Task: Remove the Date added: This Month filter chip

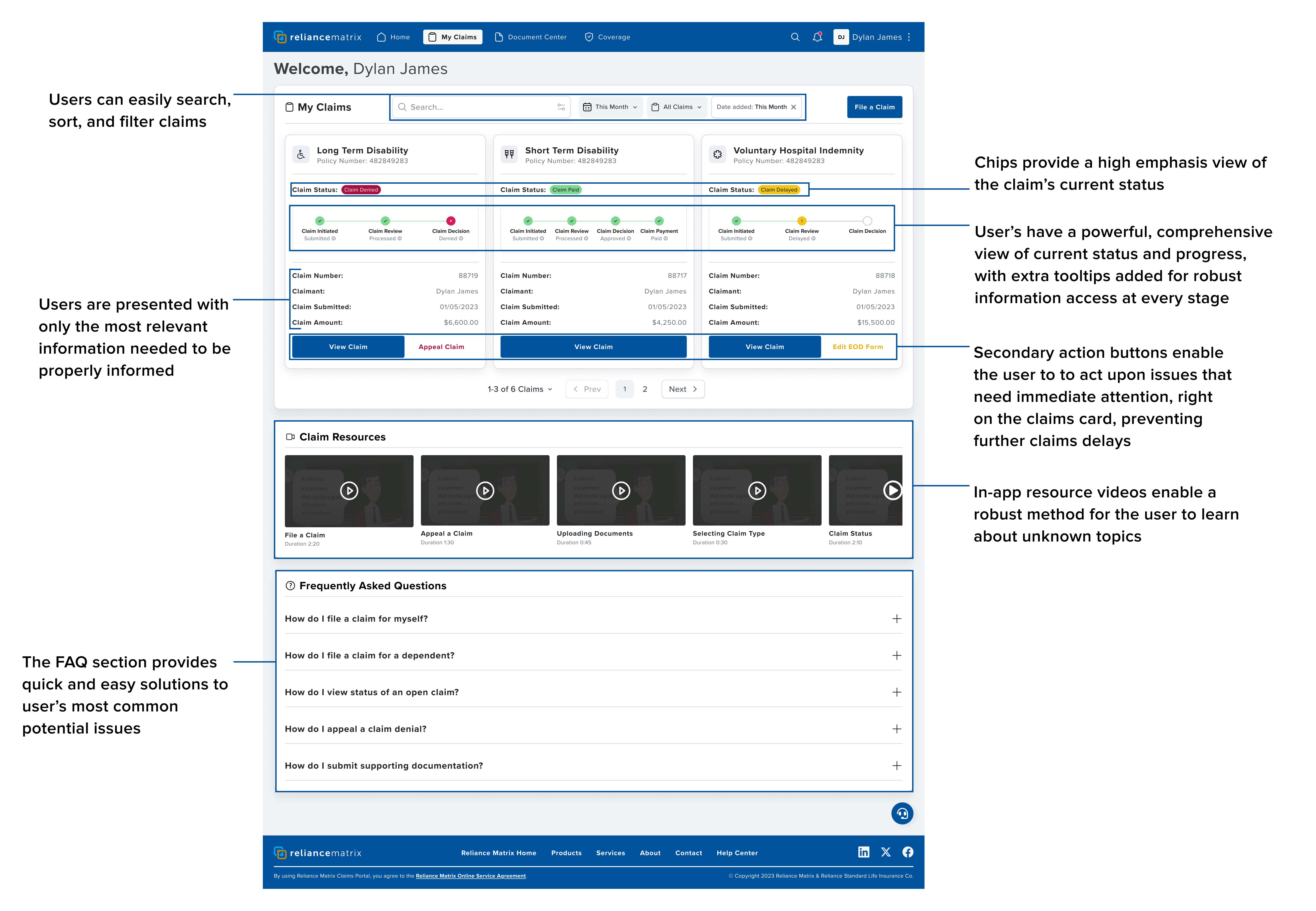Action: (794, 107)
